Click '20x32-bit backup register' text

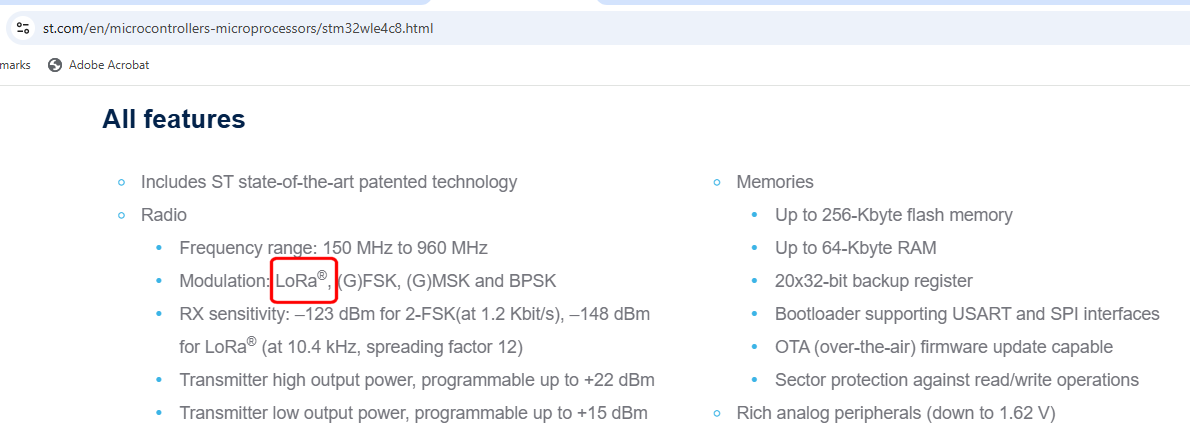873,281
